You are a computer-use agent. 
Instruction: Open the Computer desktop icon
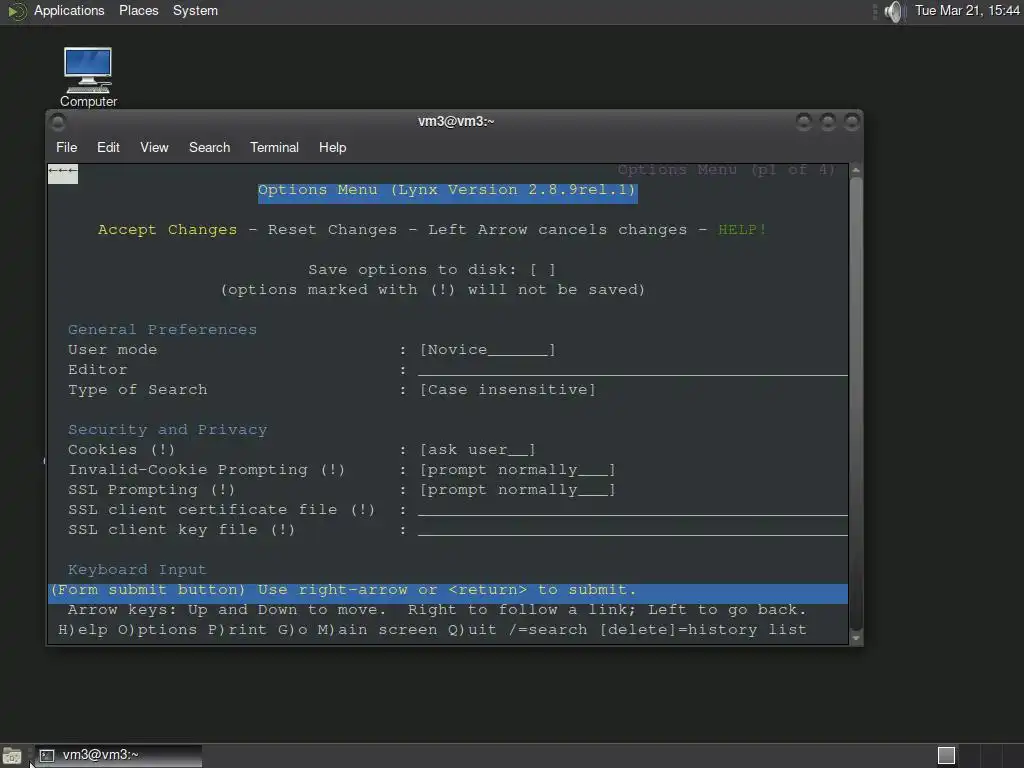(x=88, y=76)
